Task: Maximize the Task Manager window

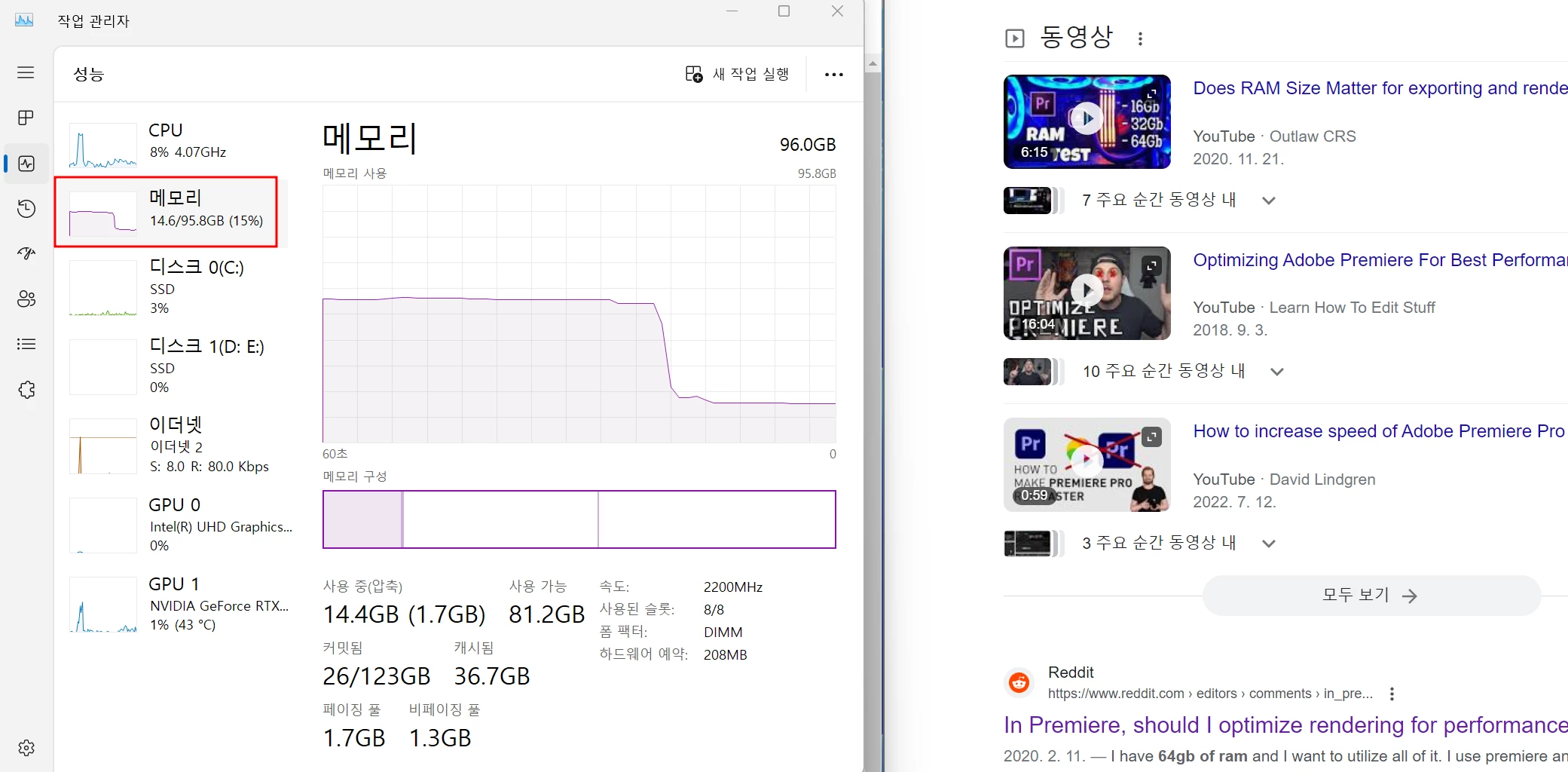Action: click(784, 11)
